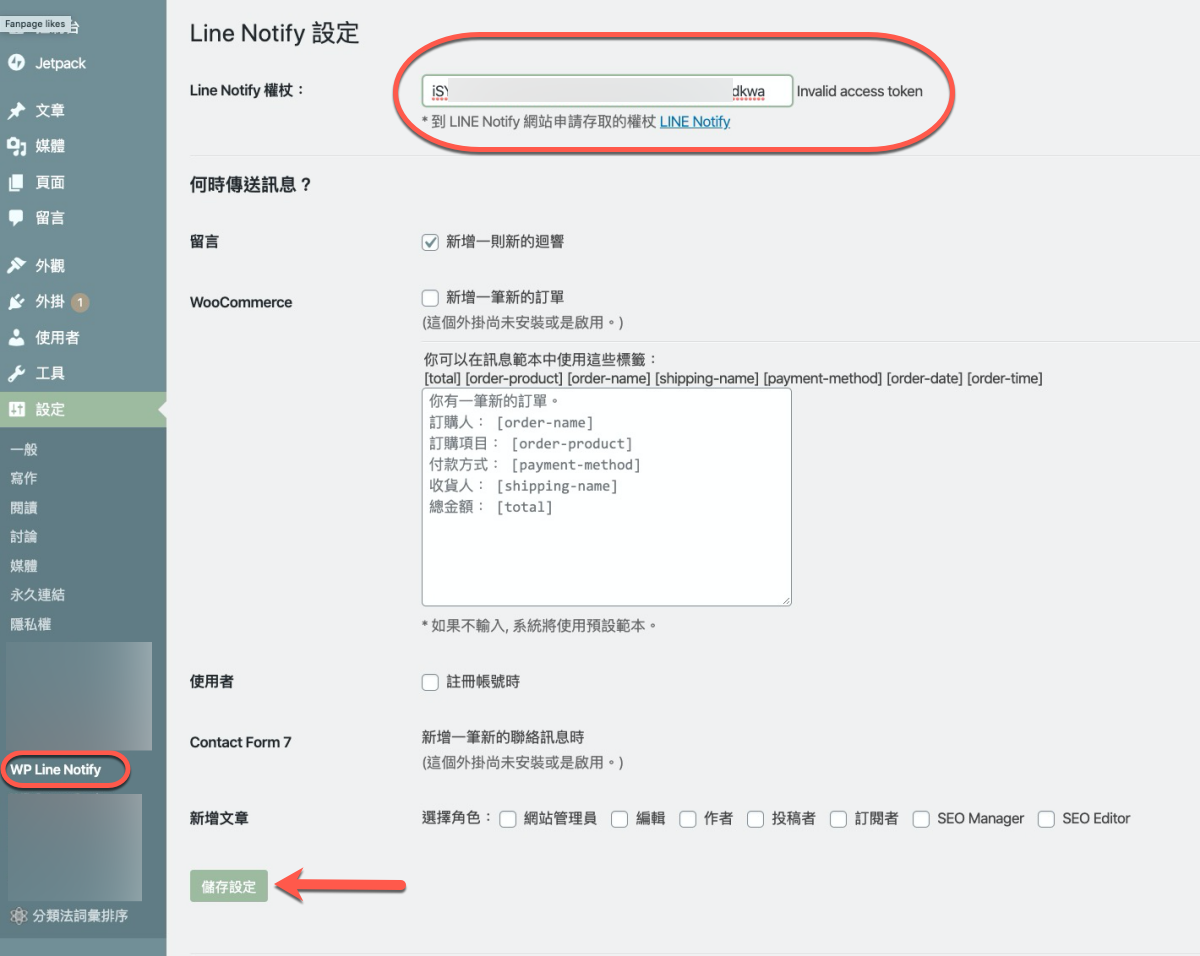This screenshot has height=956, width=1200.
Task: Click the [order-product] tag text
Action: click(x=515, y=378)
